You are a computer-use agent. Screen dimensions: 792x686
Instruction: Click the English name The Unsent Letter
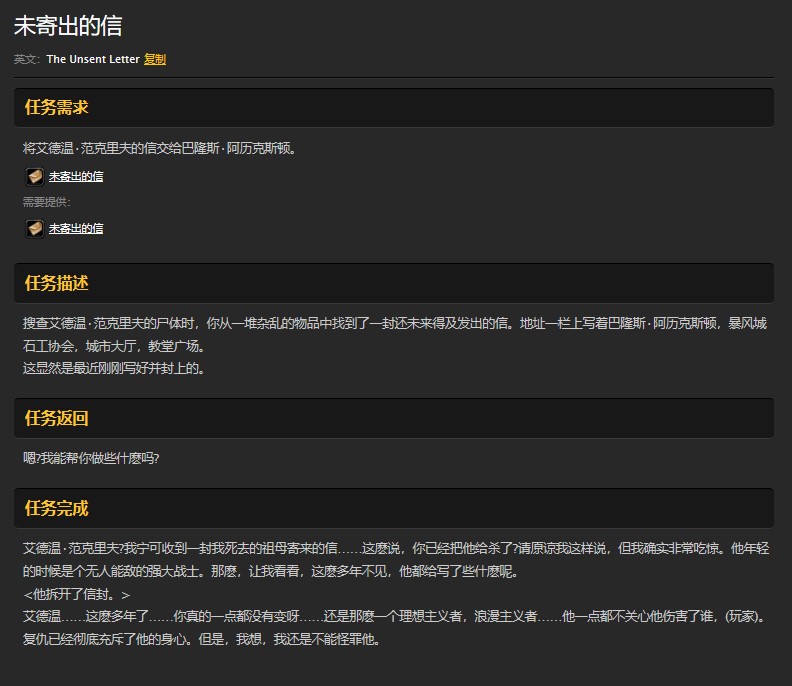[x=93, y=59]
